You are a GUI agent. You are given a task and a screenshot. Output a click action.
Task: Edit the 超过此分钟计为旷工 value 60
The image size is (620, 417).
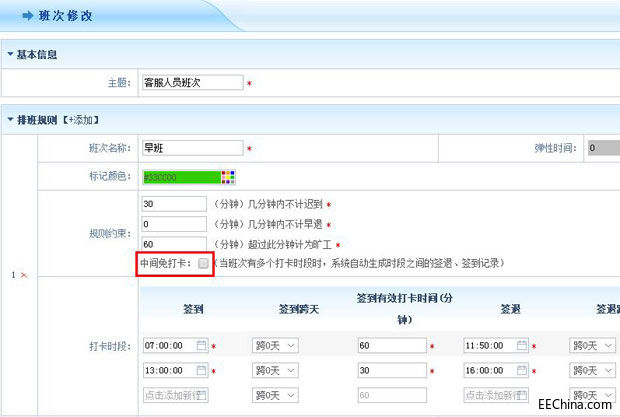click(174, 244)
